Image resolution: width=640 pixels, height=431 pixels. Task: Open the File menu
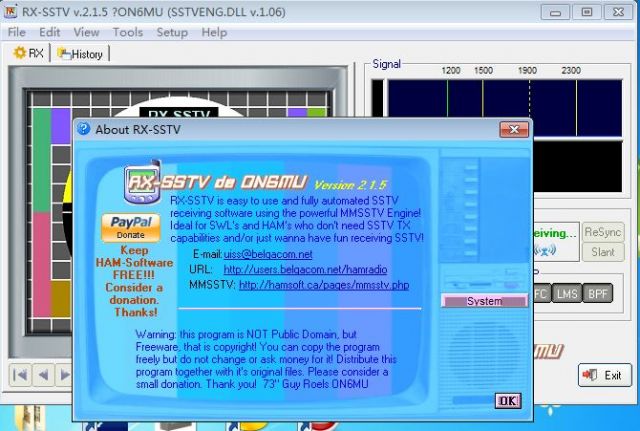pyautogui.click(x=17, y=32)
